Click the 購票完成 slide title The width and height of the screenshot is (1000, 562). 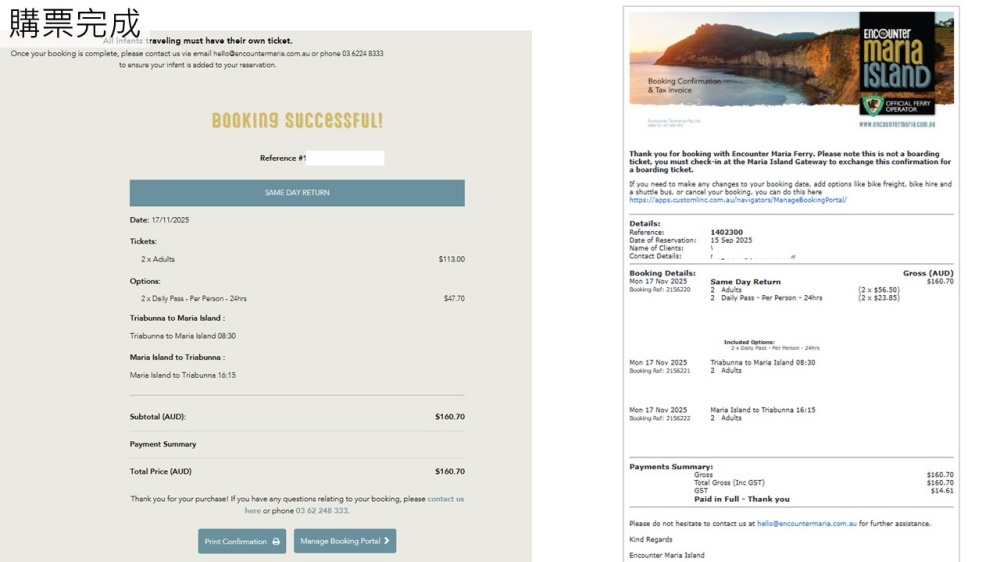click(x=74, y=22)
